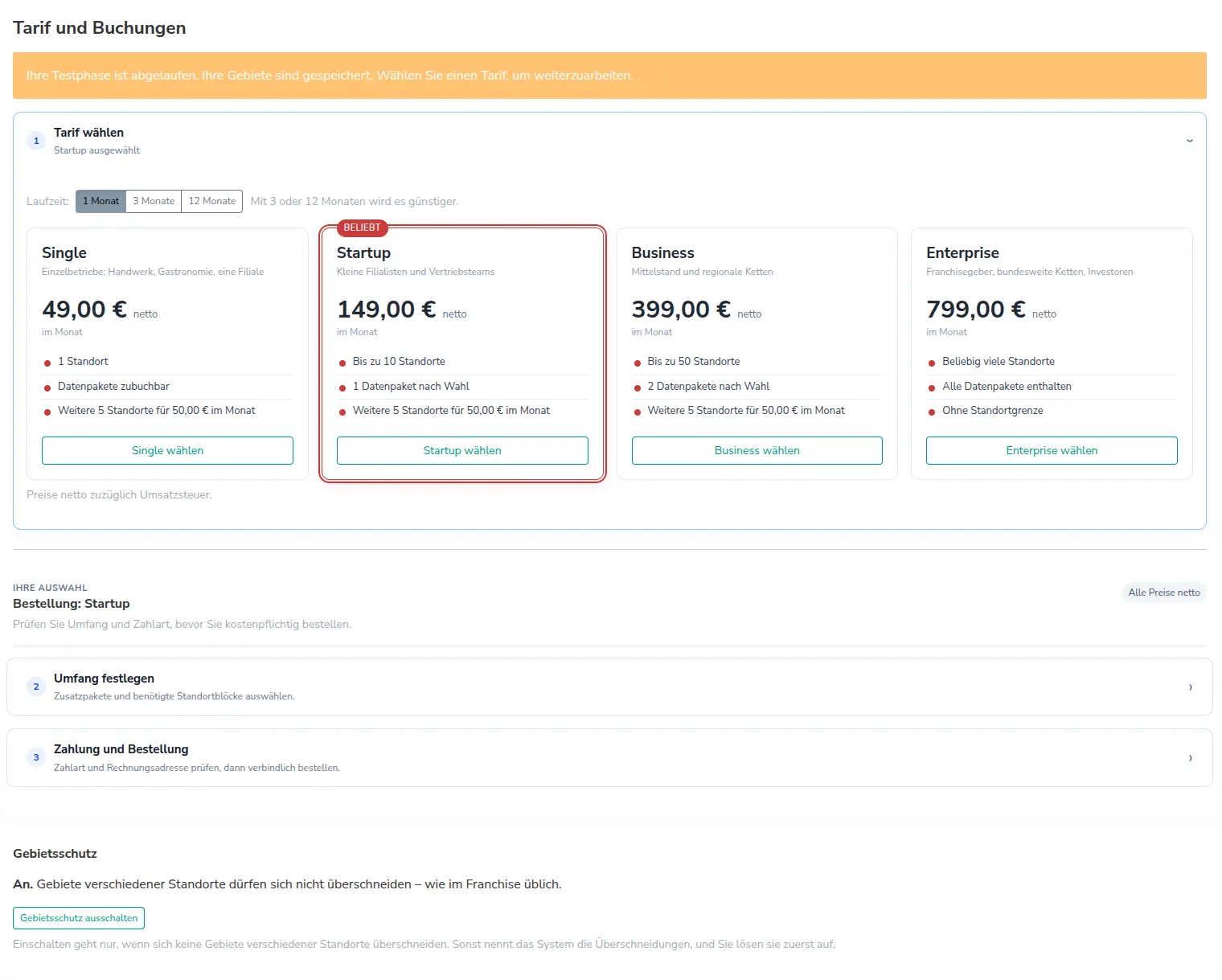This screenshot has height=980, width=1222.
Task: Collapse the Tarif wählen section chevron
Action: tap(1190, 141)
